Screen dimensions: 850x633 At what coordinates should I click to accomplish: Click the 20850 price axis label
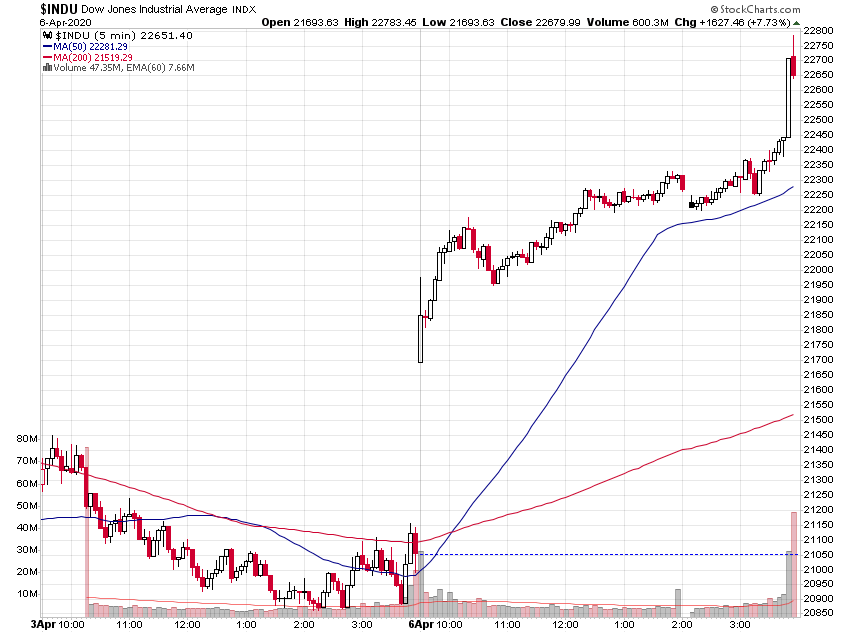[x=819, y=613]
